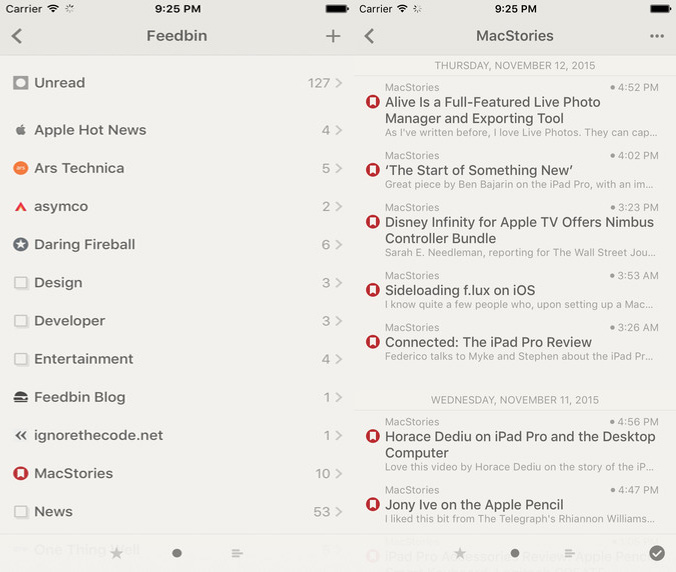Tap the Entertainment folder icon

tap(21, 359)
